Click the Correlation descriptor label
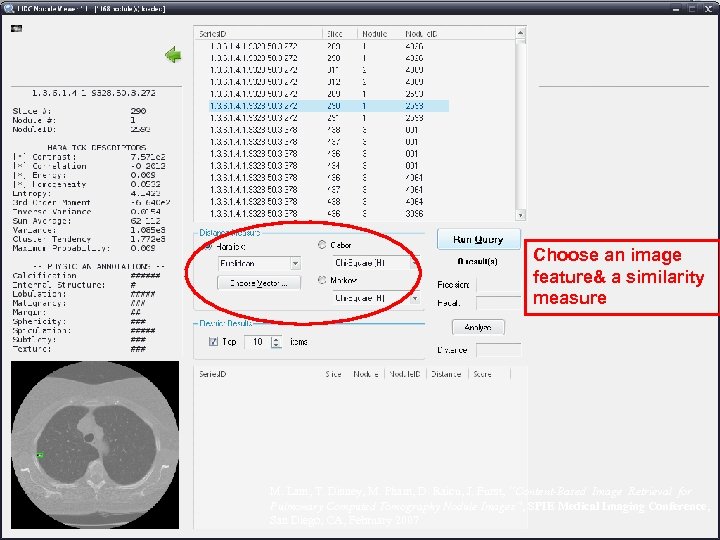Viewport: 720px width, 540px height. [59, 166]
